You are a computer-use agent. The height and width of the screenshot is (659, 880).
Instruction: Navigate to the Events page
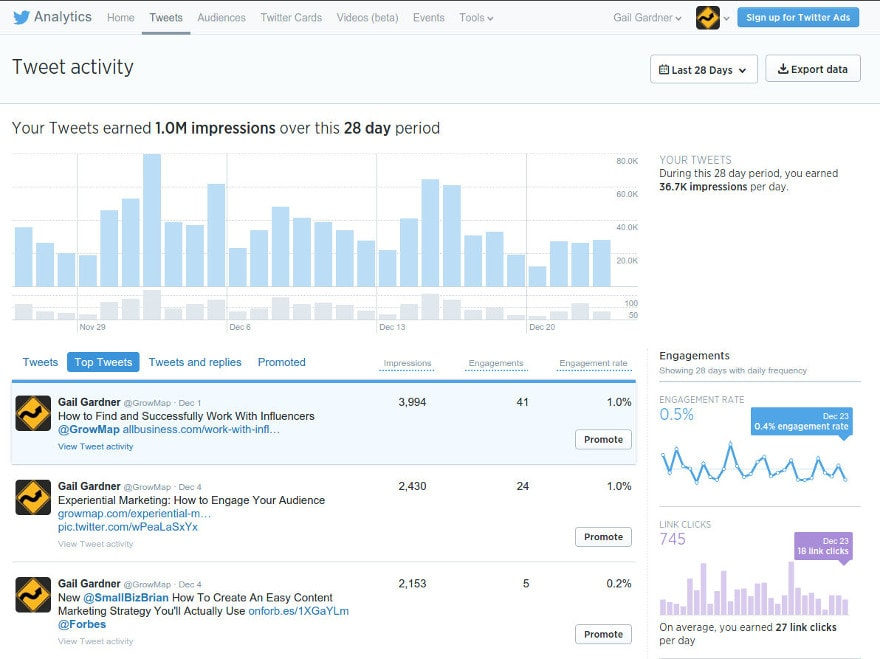pos(429,17)
